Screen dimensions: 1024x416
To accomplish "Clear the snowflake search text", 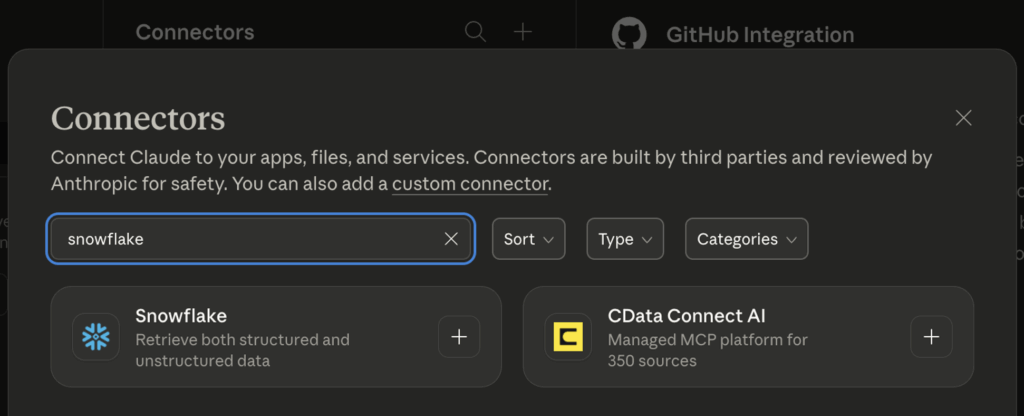I will [451, 239].
